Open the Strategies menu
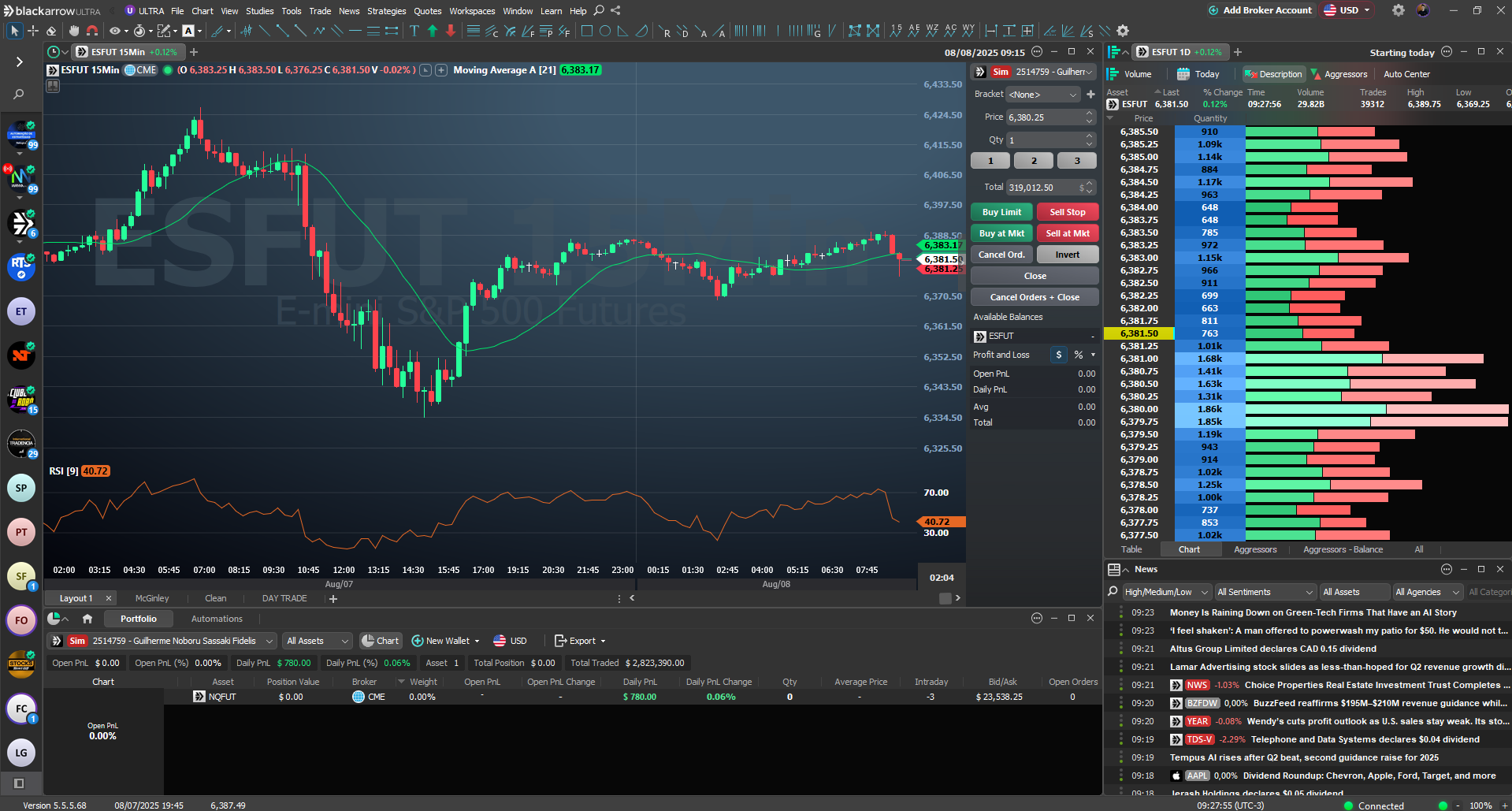 pyautogui.click(x=386, y=11)
